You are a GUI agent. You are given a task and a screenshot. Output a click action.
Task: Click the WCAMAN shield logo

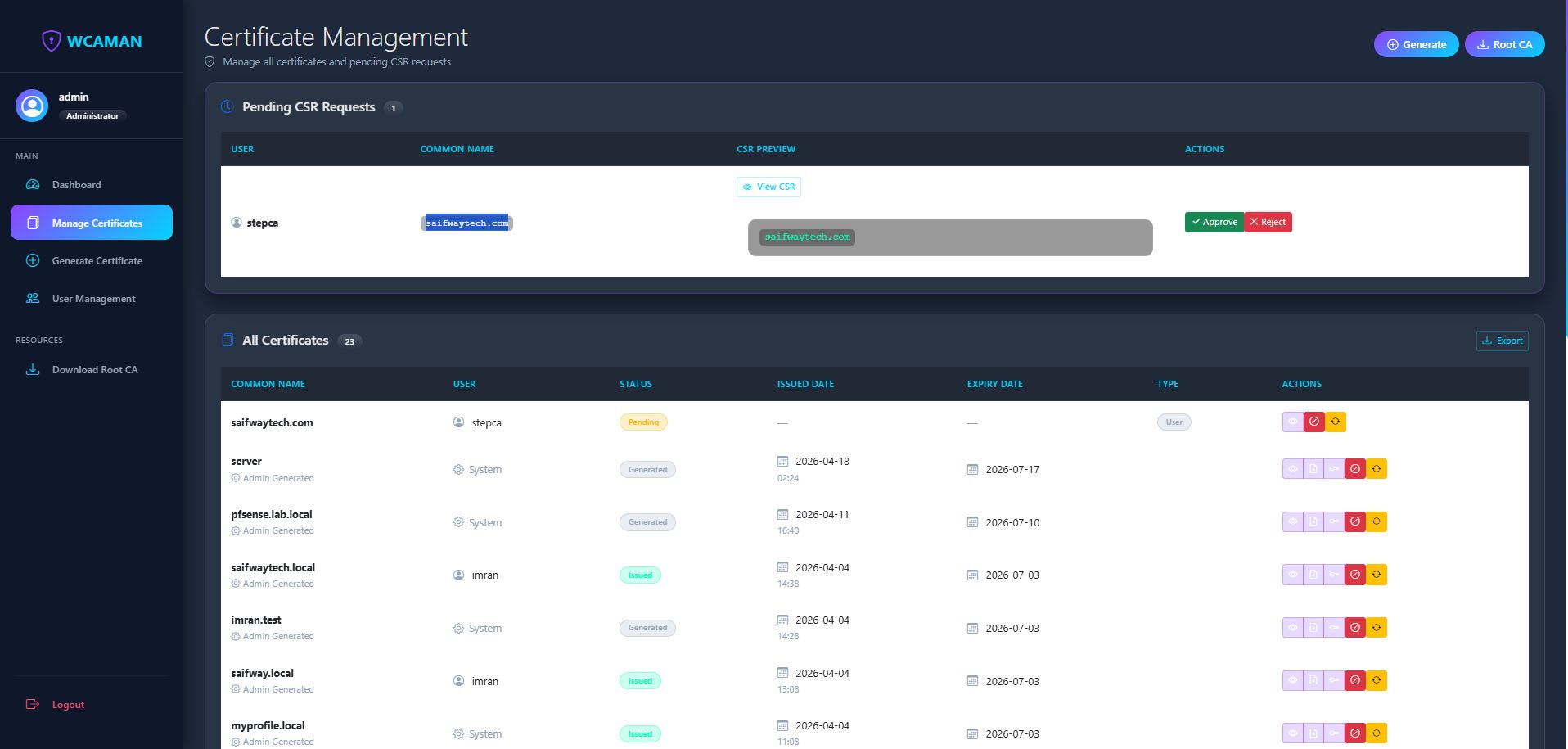[x=51, y=41]
